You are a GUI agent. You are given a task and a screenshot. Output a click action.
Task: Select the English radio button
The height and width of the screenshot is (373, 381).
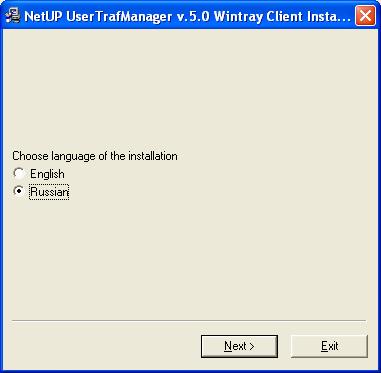pyautogui.click(x=18, y=174)
